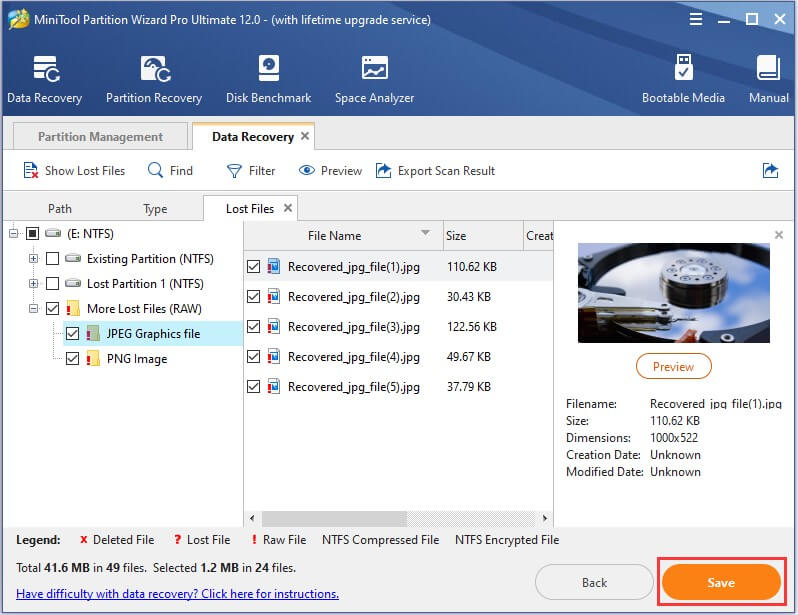Click the Back button

tap(594, 582)
